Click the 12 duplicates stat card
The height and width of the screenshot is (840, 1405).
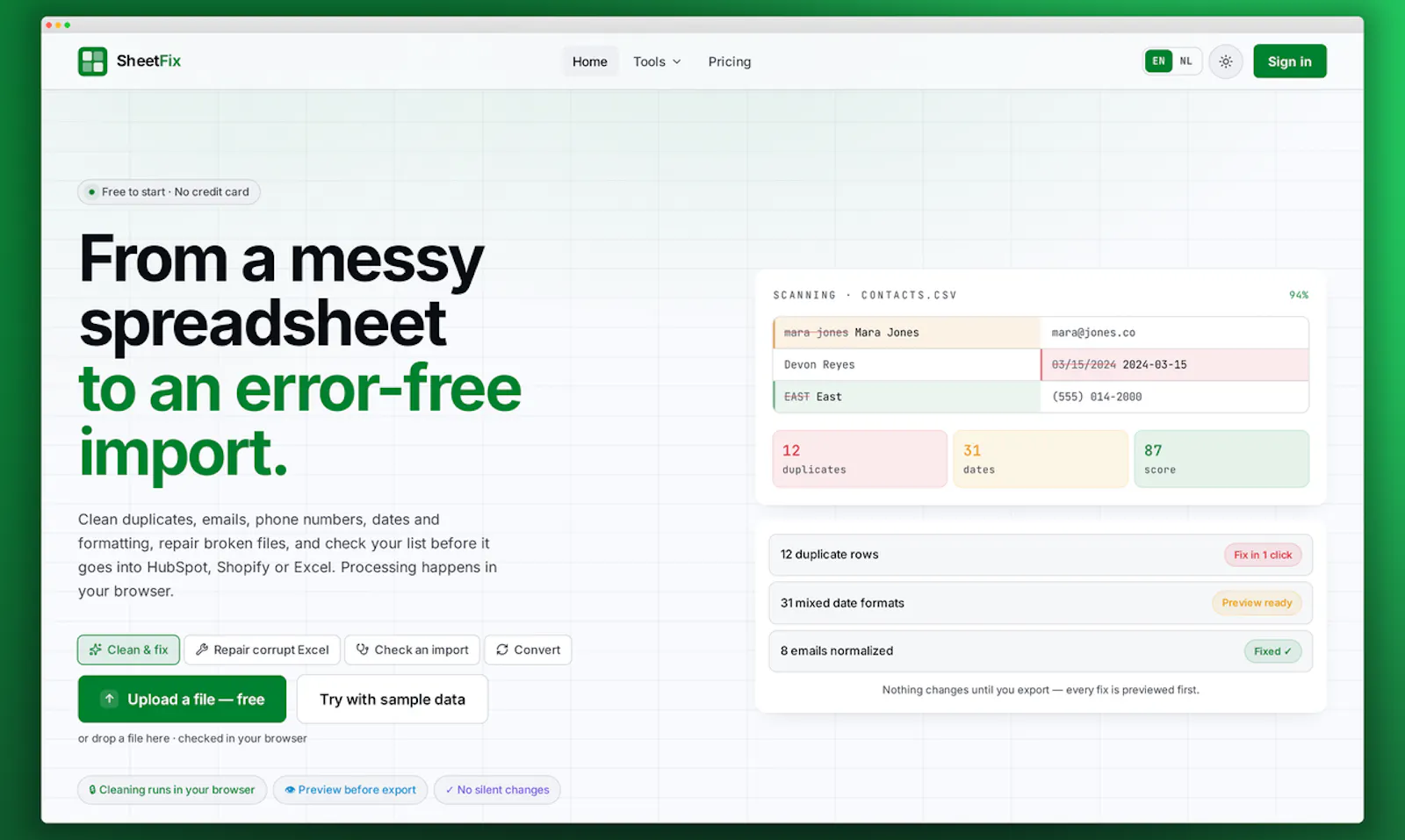860,458
